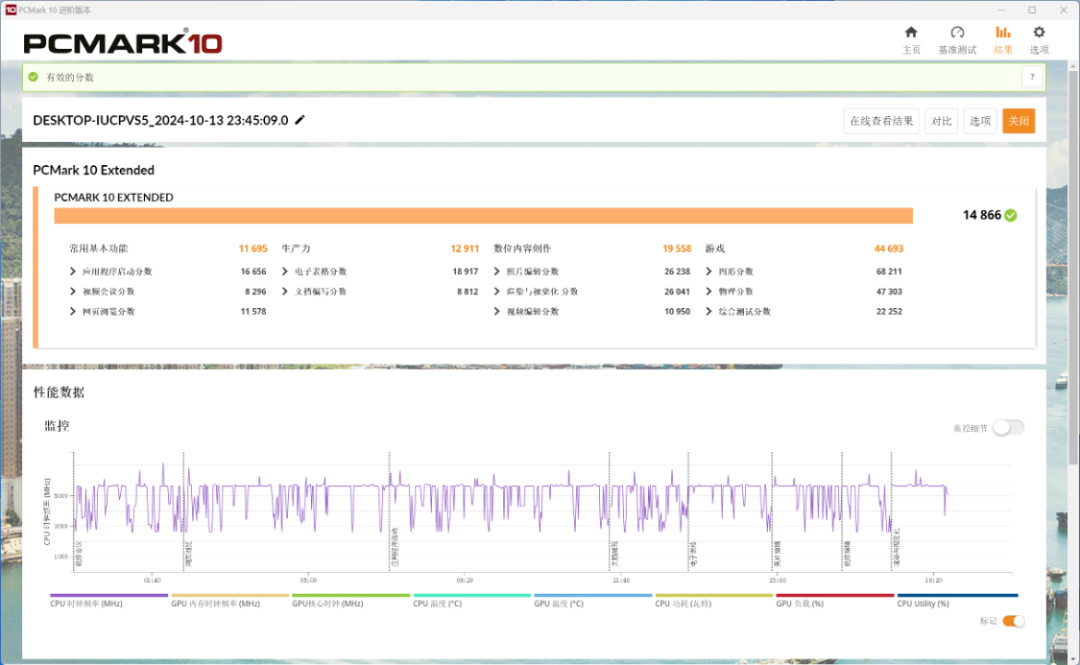
Task: Click the green check next to score 14 866
Action: [x=1010, y=216]
